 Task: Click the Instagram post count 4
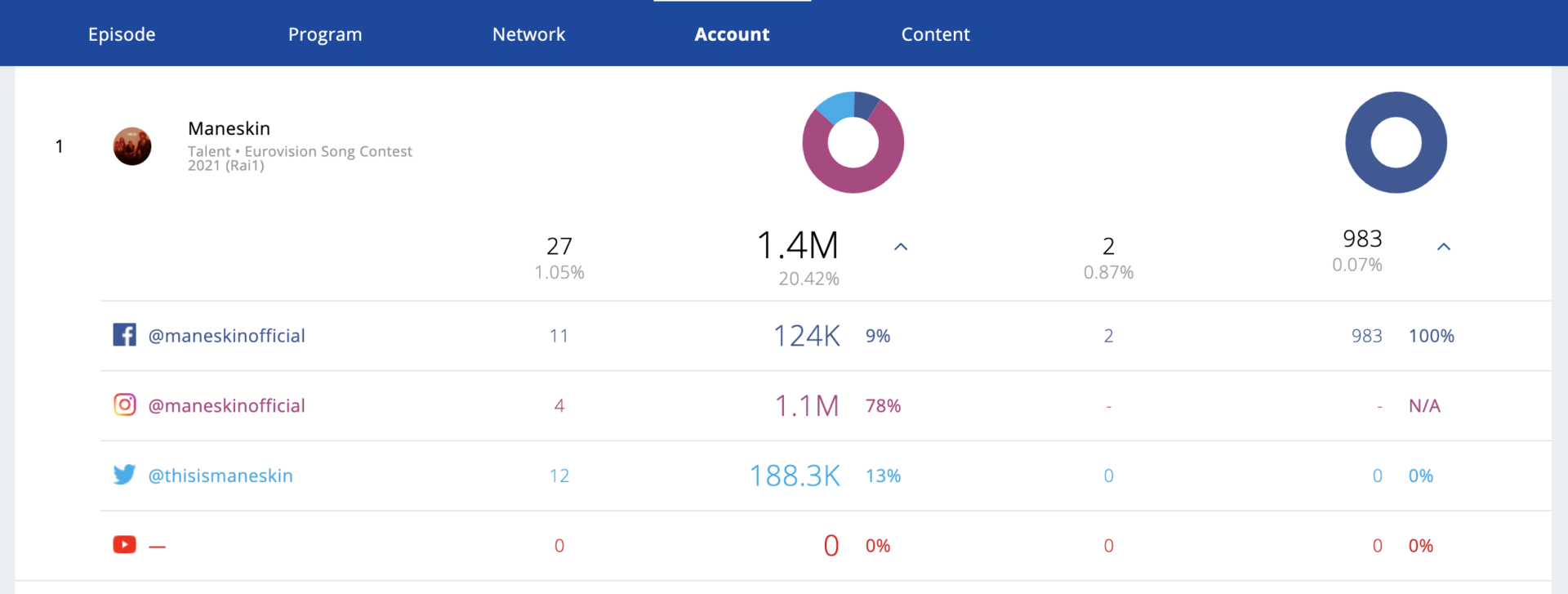click(559, 406)
